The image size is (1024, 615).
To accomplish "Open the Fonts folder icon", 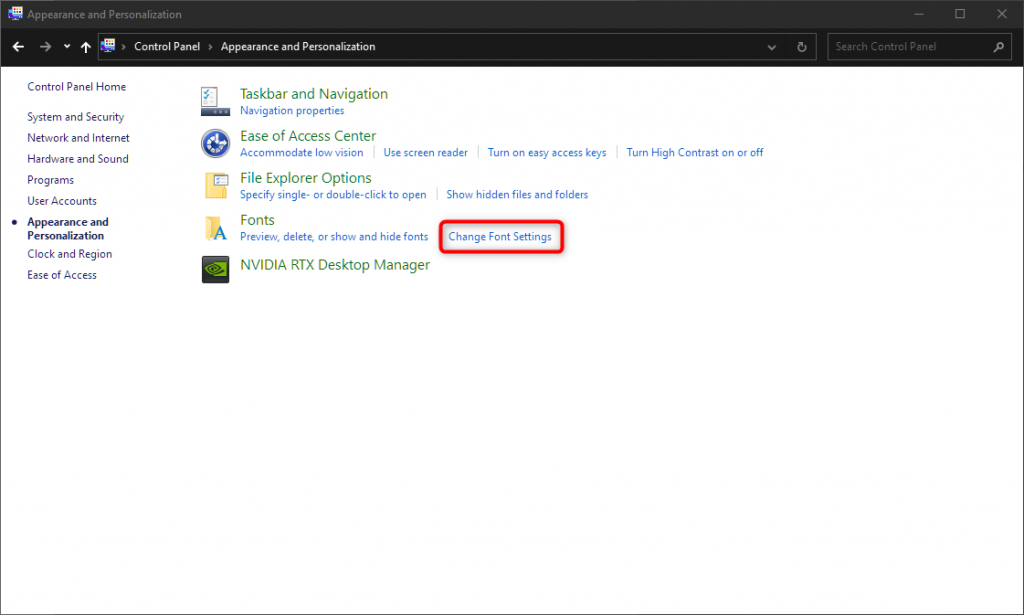I will [x=216, y=229].
